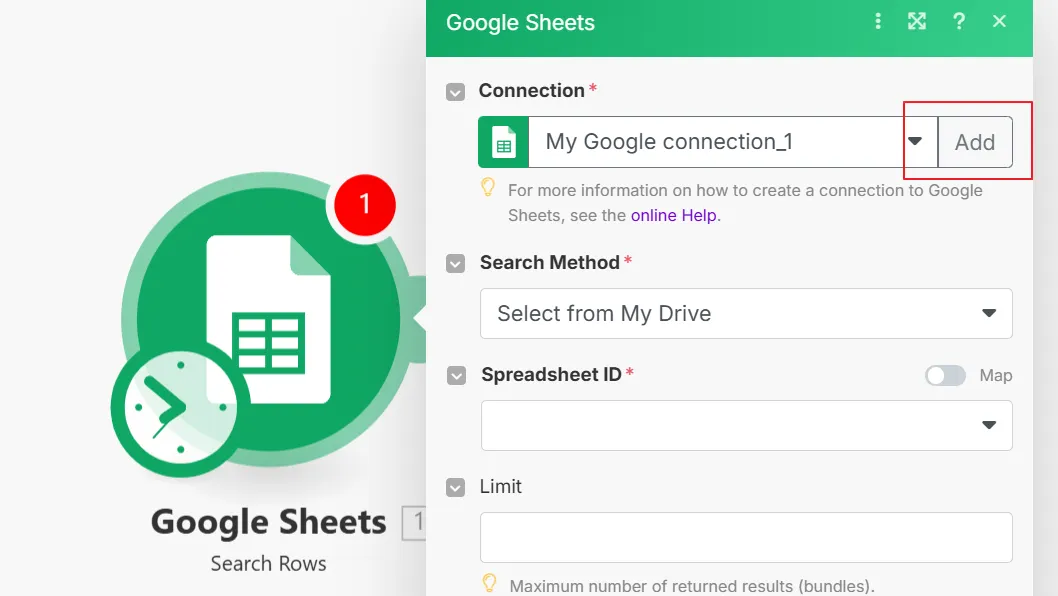Collapse the Limit field chevron
This screenshot has width=1058, height=596.
click(455, 487)
